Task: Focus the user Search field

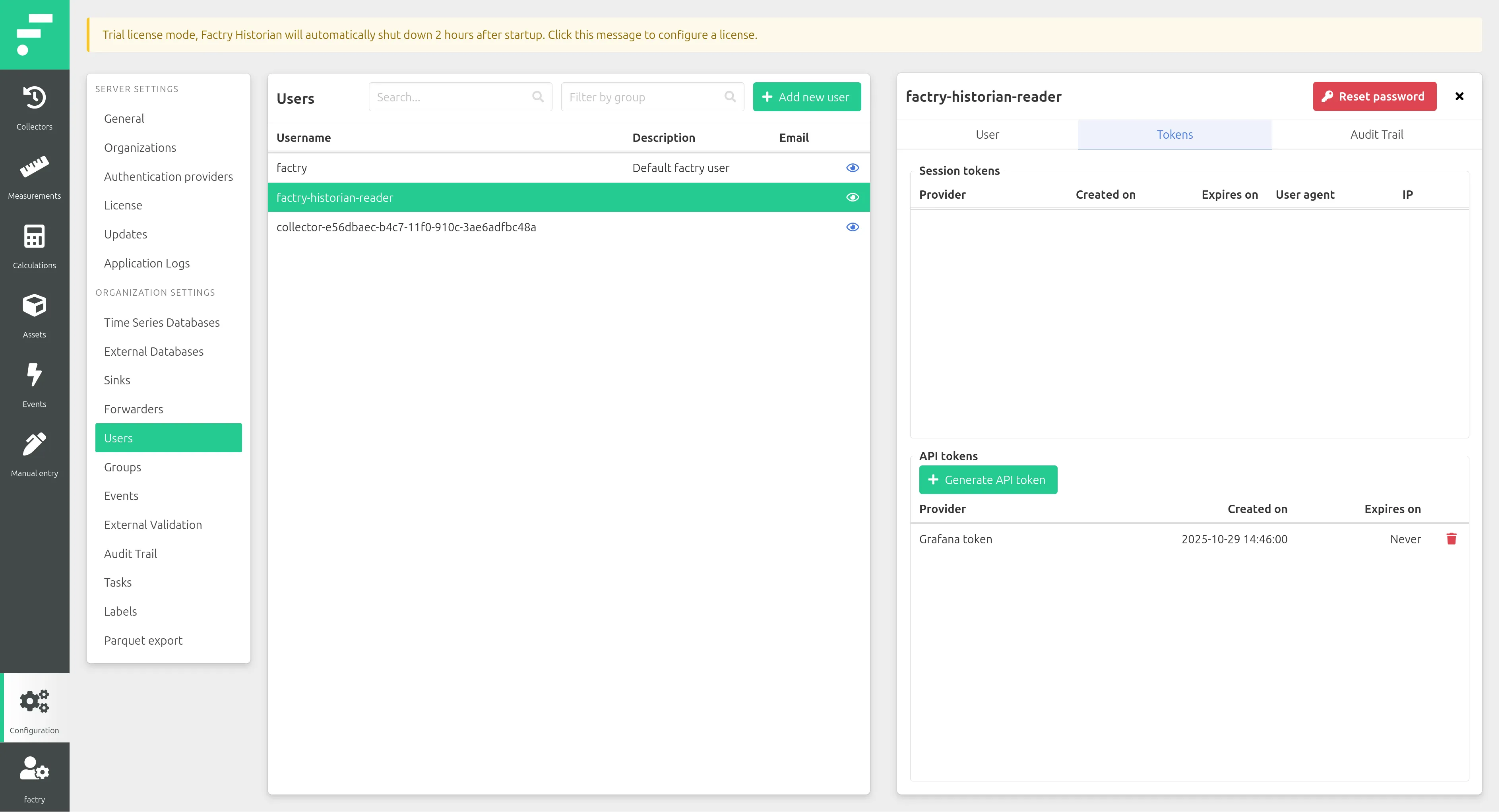Action: click(460, 97)
